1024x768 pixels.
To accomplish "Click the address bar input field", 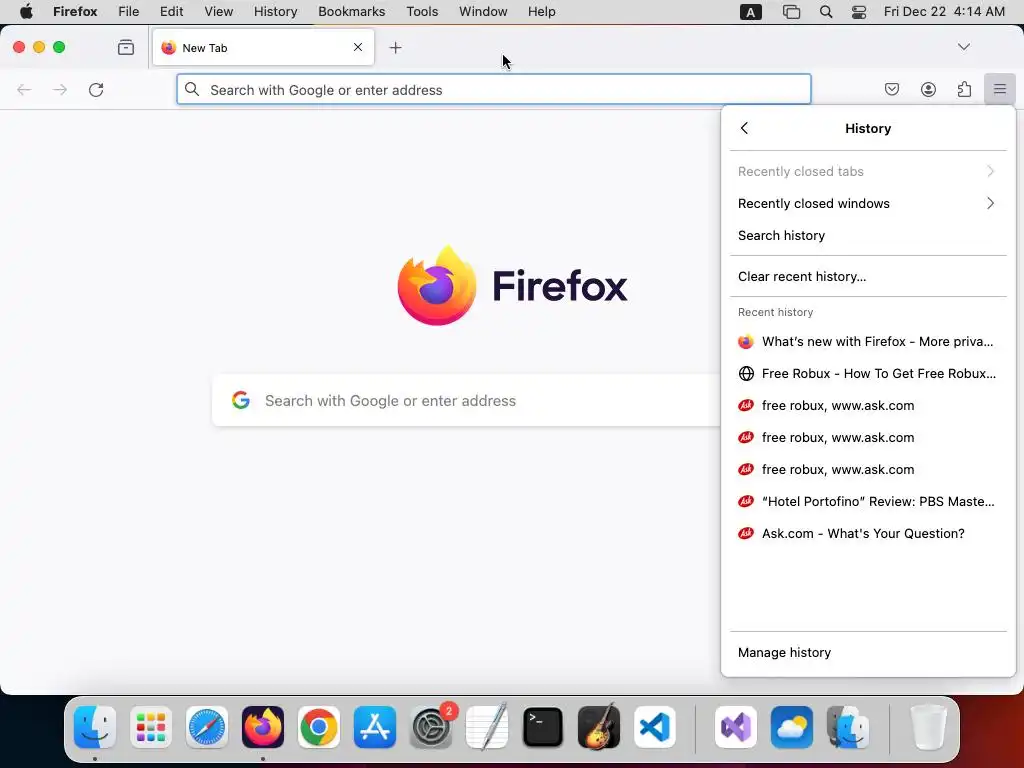I will point(494,89).
